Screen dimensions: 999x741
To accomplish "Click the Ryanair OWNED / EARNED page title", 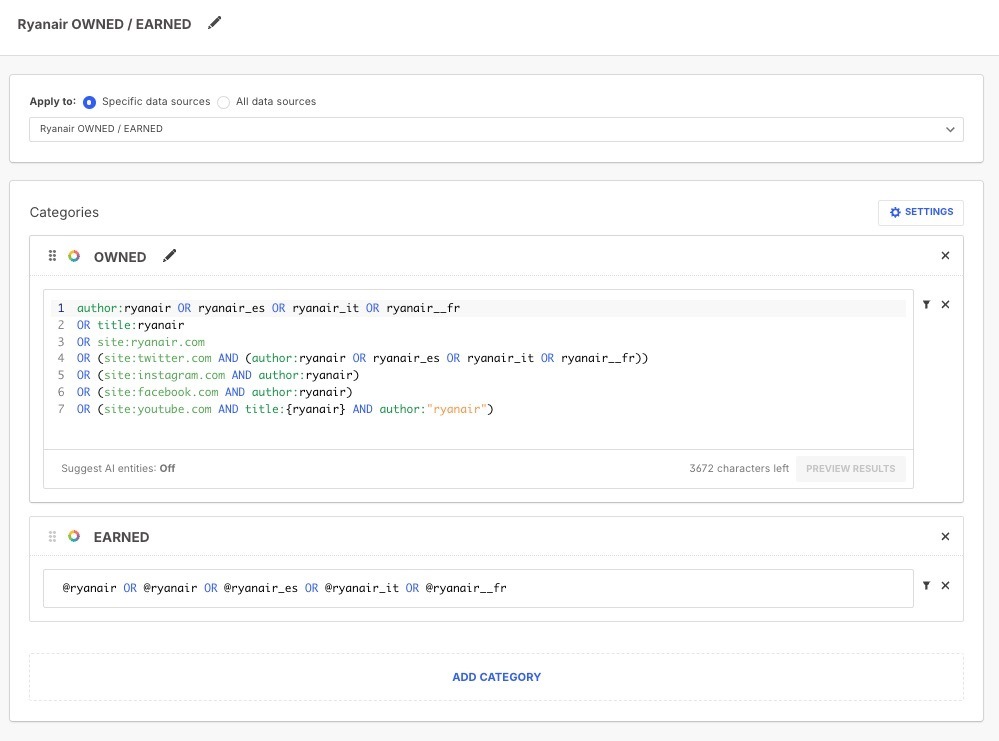I will pos(104,24).
